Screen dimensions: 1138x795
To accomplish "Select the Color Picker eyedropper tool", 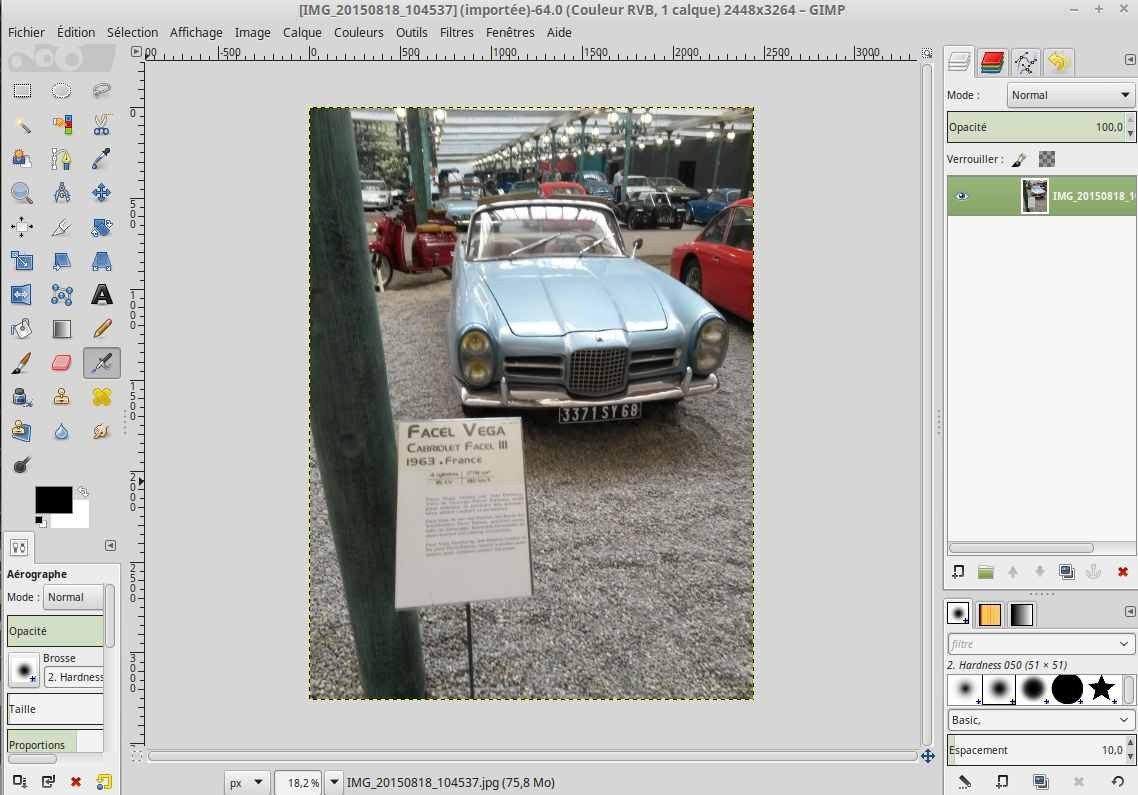I will (101, 159).
